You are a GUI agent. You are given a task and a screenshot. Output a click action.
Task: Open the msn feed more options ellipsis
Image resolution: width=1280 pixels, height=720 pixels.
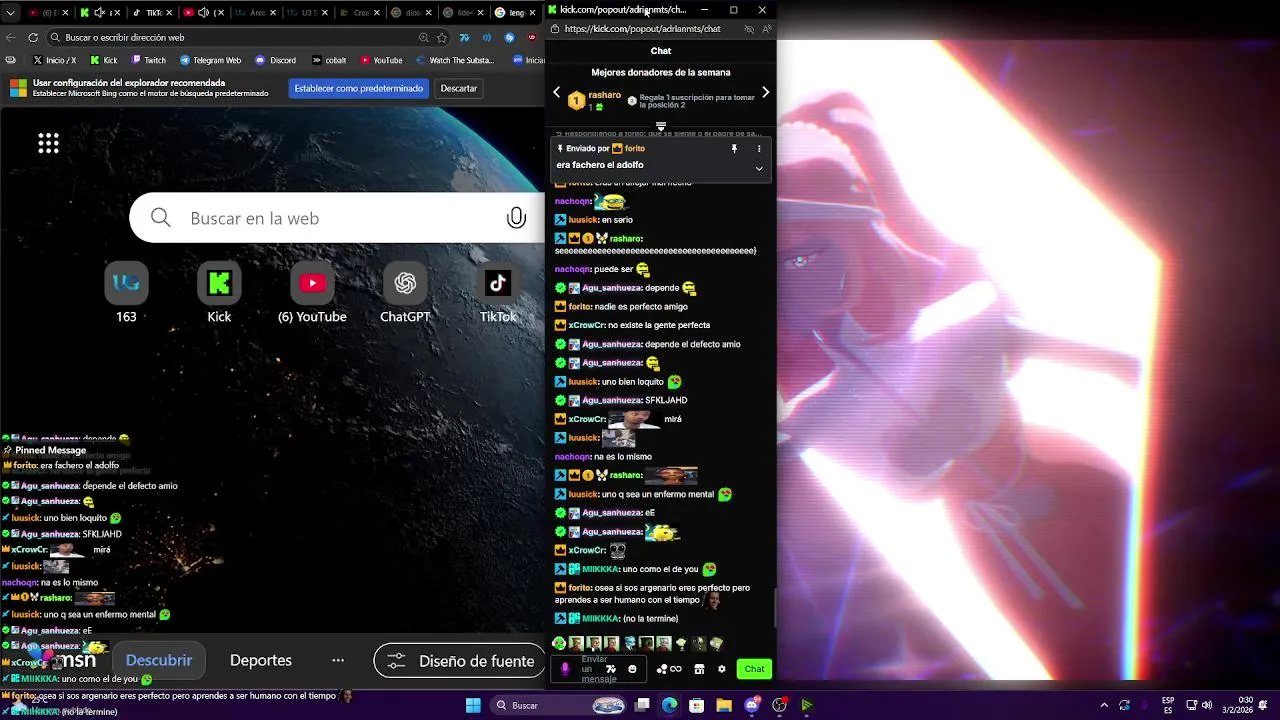[338, 660]
